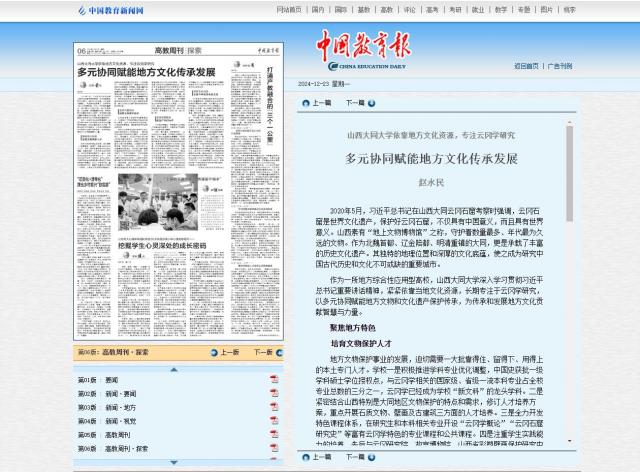
Task: Open the 高考 navigation item
Action: 432,10
